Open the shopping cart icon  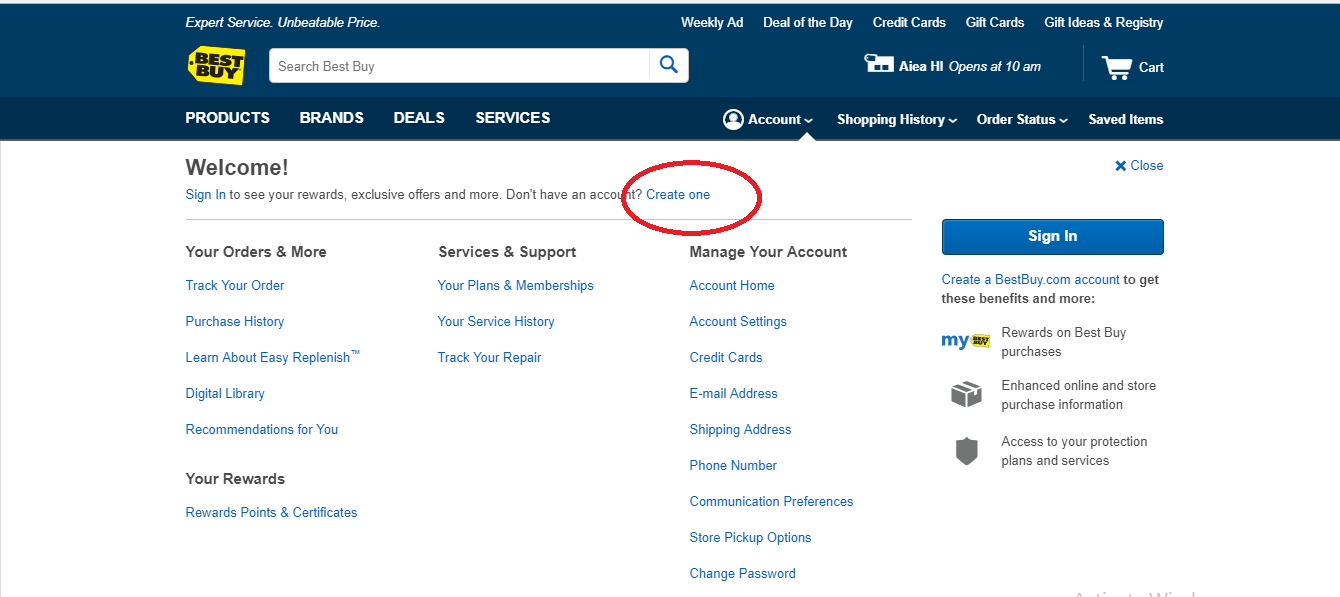coord(1117,67)
